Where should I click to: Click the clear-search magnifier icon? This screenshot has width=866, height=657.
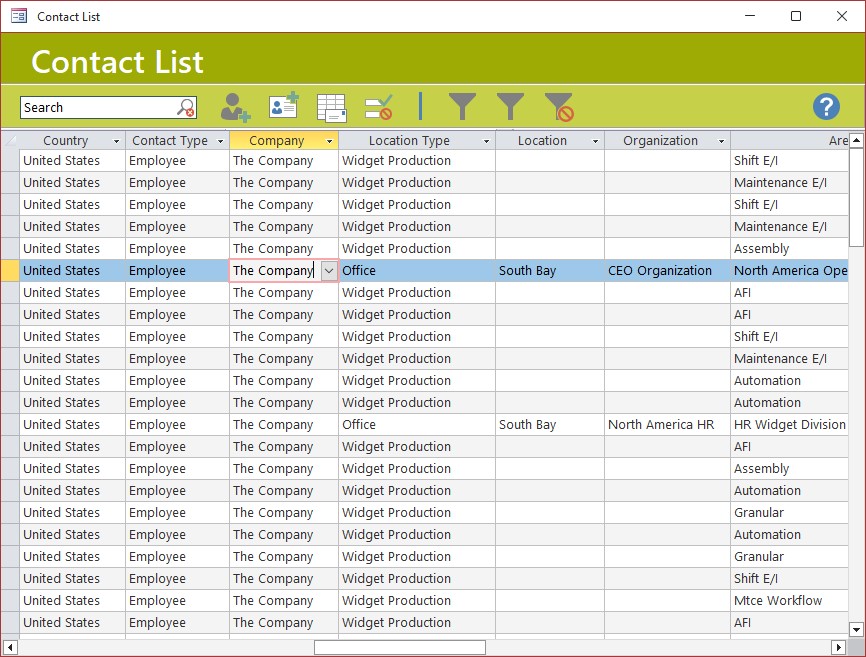[x=186, y=107]
